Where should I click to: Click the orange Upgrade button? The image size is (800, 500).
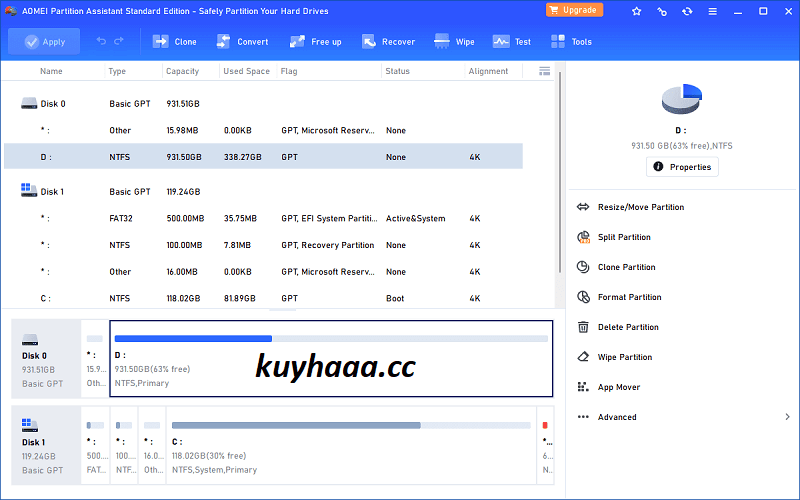(574, 10)
